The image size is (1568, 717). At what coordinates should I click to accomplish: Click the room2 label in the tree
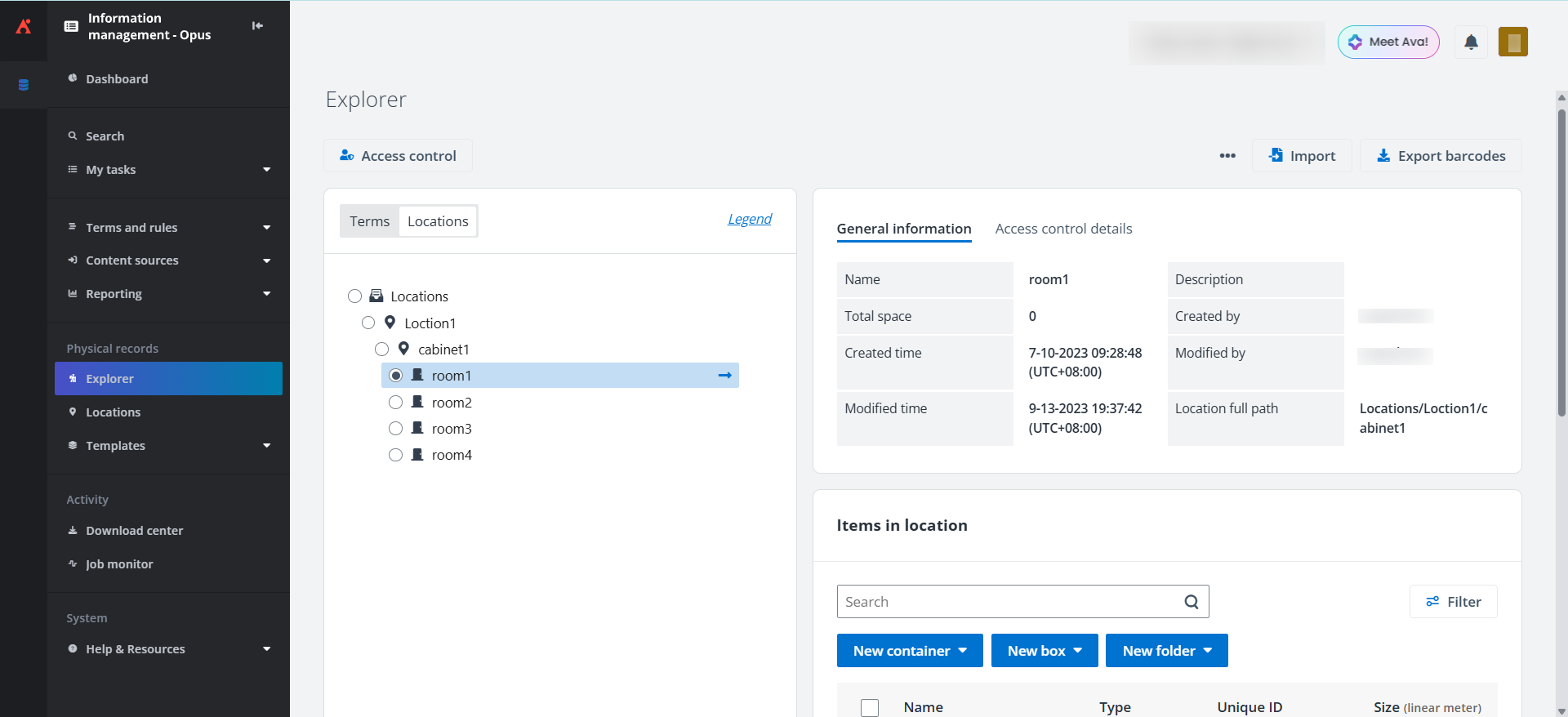point(452,403)
